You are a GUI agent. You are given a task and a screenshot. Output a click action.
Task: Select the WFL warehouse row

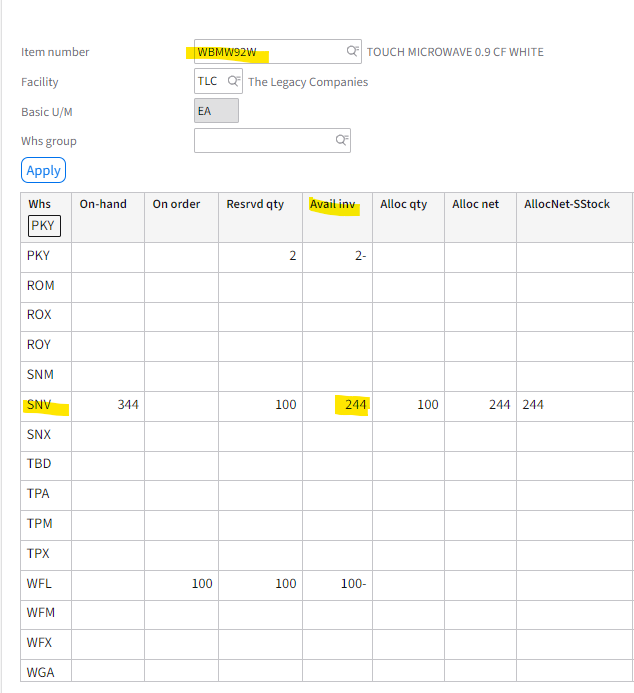click(x=326, y=585)
